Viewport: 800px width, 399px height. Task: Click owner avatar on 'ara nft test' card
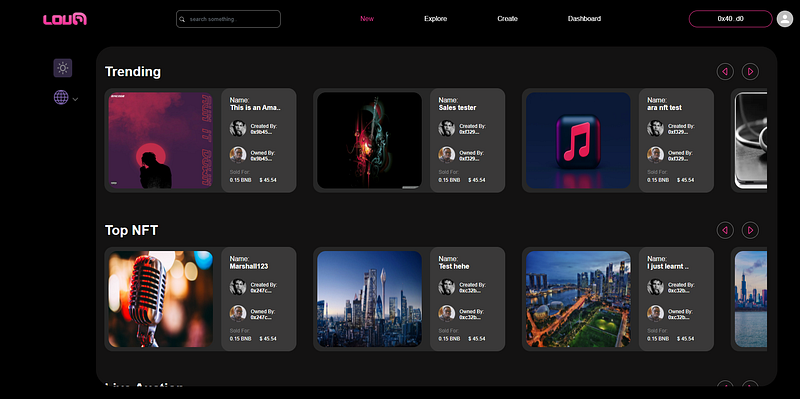point(656,155)
